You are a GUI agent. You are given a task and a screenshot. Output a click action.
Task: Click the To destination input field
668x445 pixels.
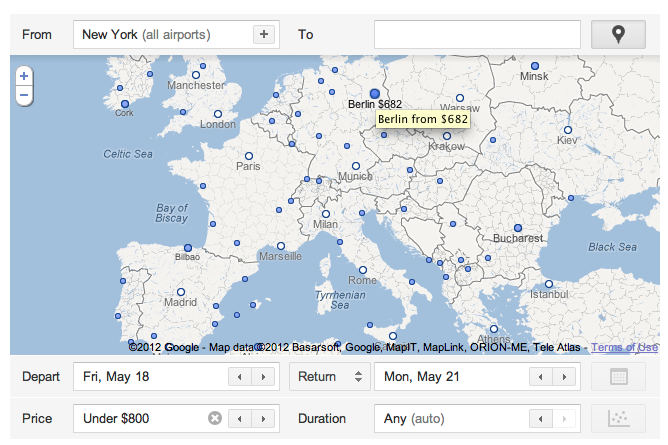pyautogui.click(x=477, y=34)
